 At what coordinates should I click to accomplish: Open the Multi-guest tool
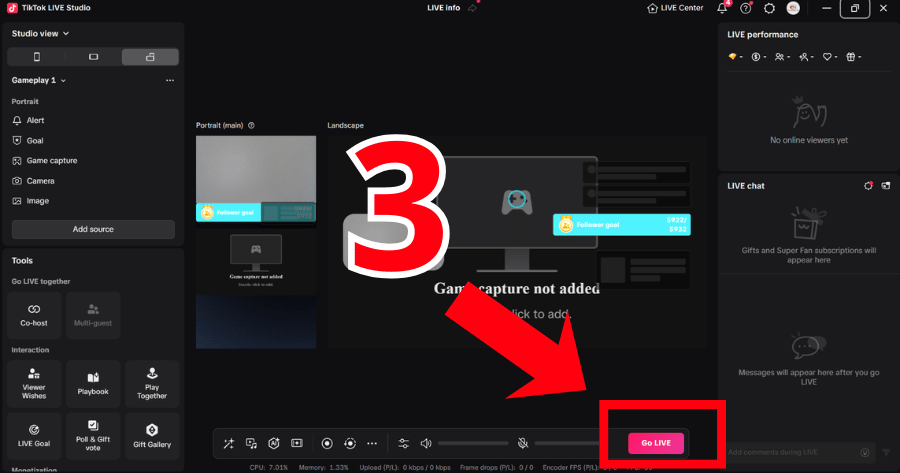(93, 315)
